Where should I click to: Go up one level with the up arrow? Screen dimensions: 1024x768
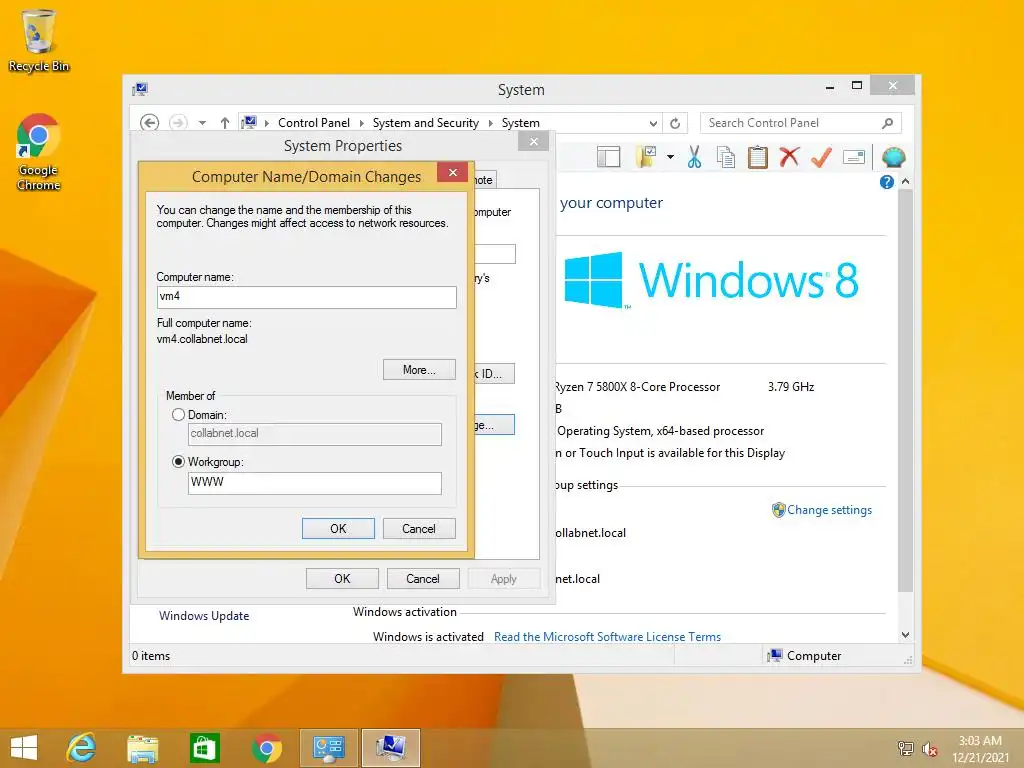coord(225,123)
